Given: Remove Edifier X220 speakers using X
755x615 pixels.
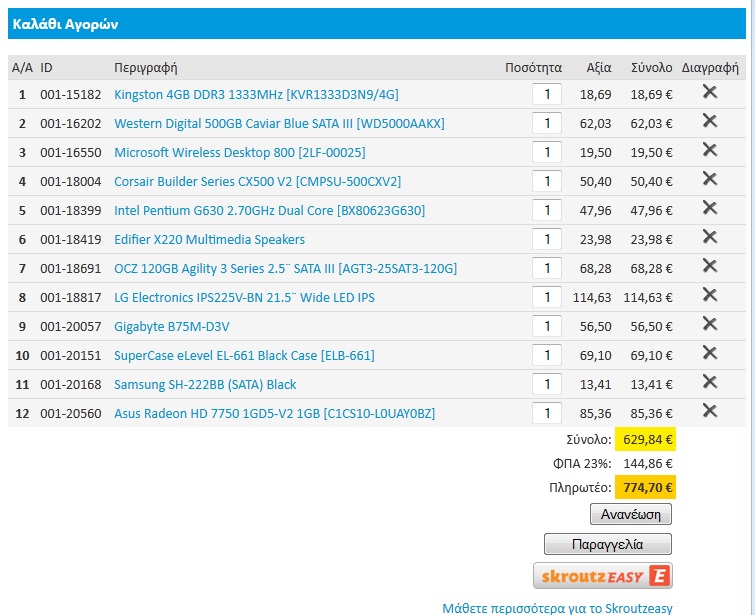Looking at the screenshot, I should 710,236.
